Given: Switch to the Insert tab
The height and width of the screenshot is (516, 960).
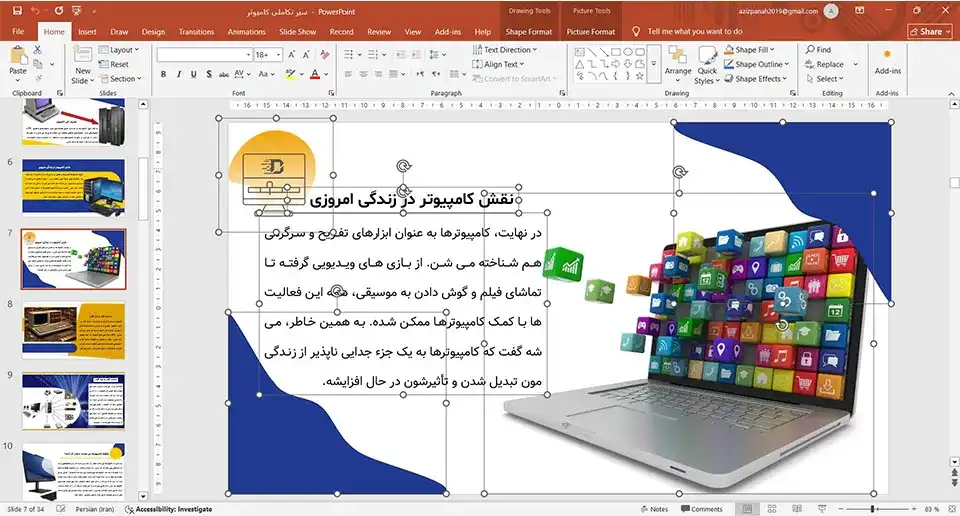Looking at the screenshot, I should [x=87, y=31].
